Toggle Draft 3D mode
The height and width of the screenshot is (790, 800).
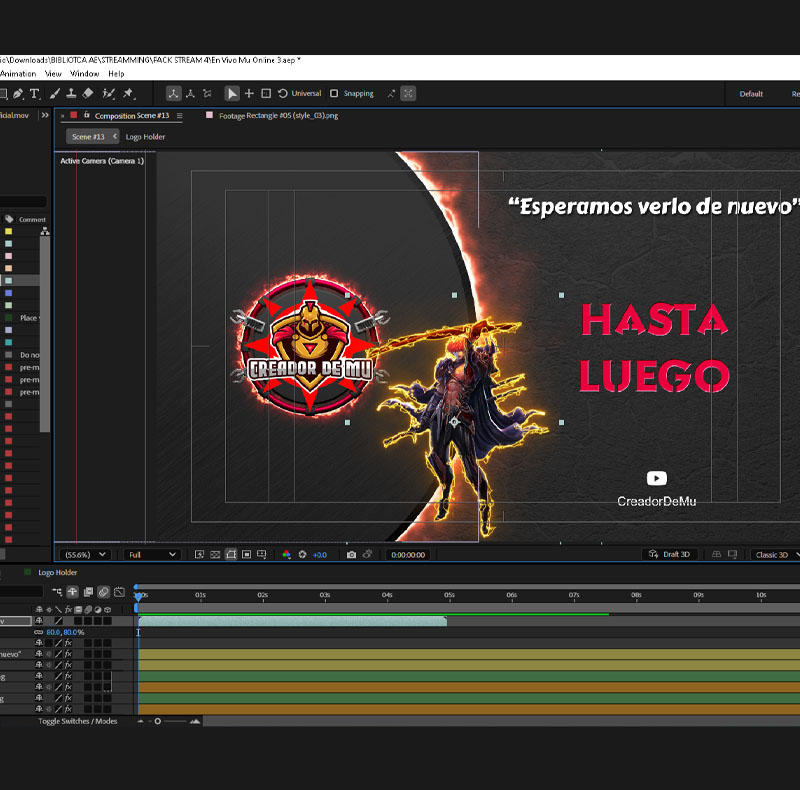[x=669, y=554]
